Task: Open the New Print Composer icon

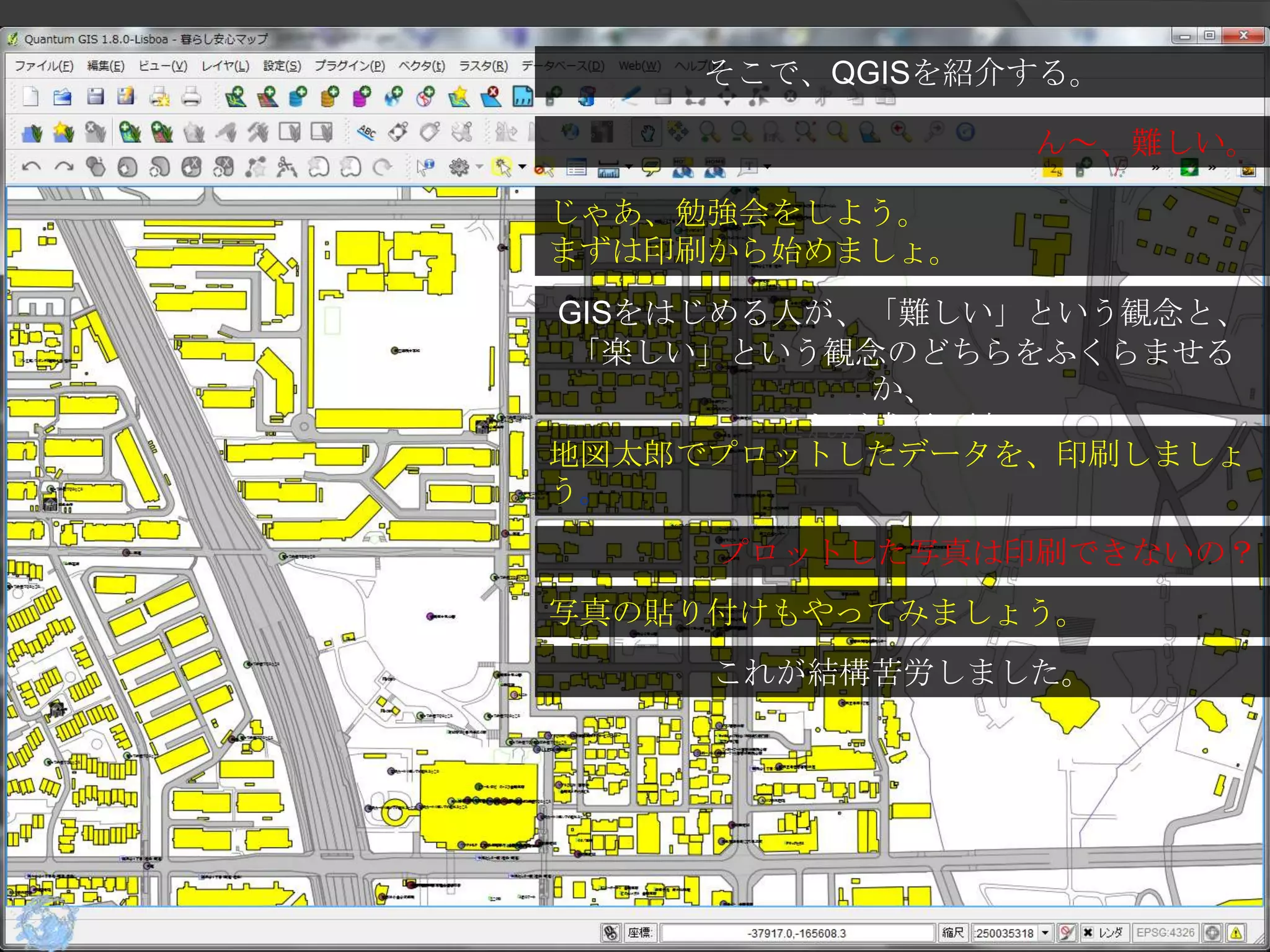Action: click(159, 97)
